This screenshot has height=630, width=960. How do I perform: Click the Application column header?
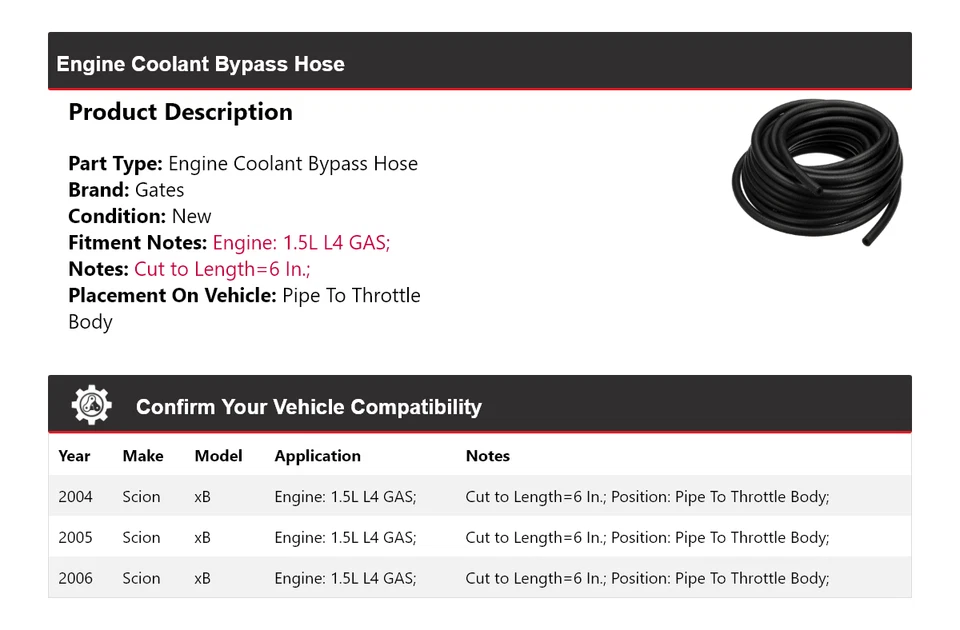pyautogui.click(x=317, y=456)
